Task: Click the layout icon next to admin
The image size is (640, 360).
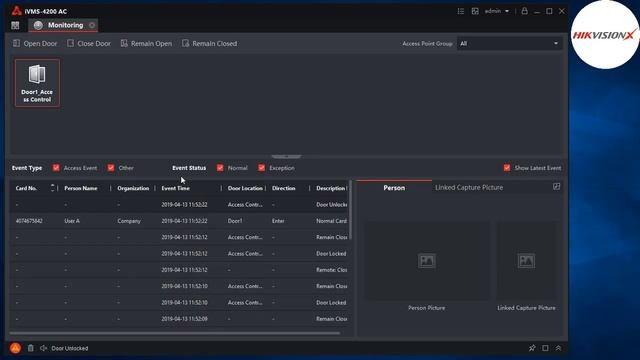Action: [475, 11]
